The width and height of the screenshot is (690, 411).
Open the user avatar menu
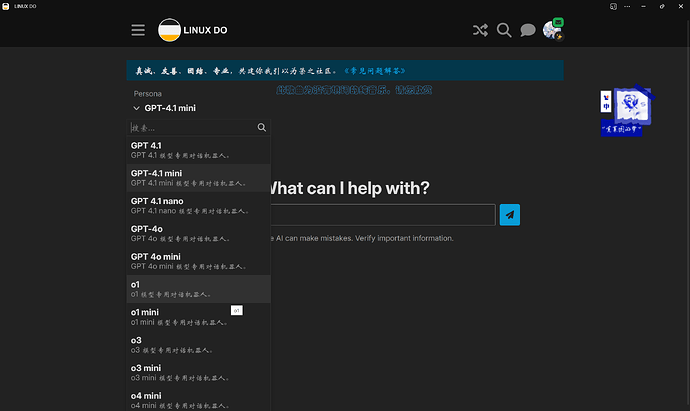(x=551, y=30)
